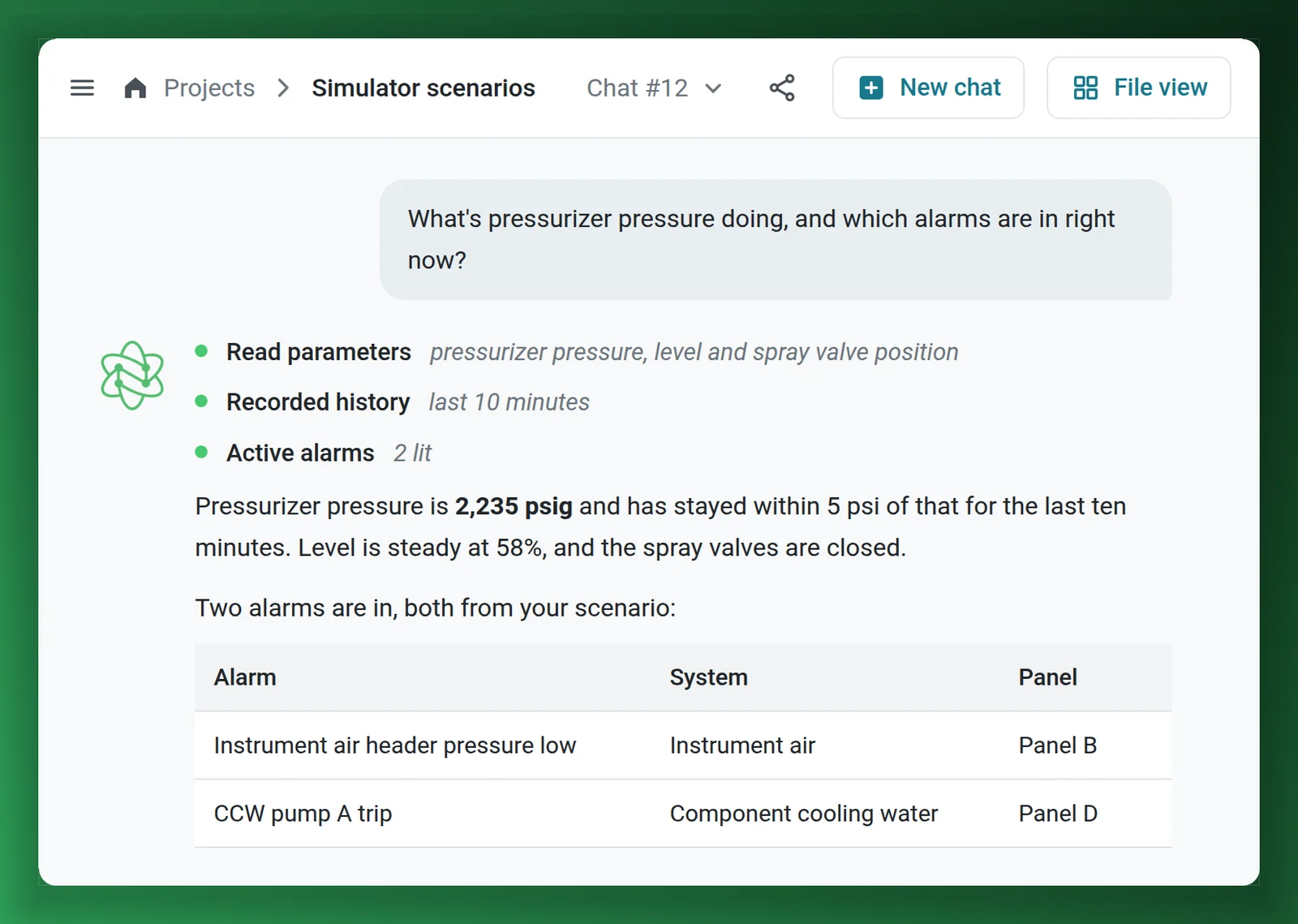Click the 'Panel B' cell
Screen dimensions: 1298x924
1058,746
